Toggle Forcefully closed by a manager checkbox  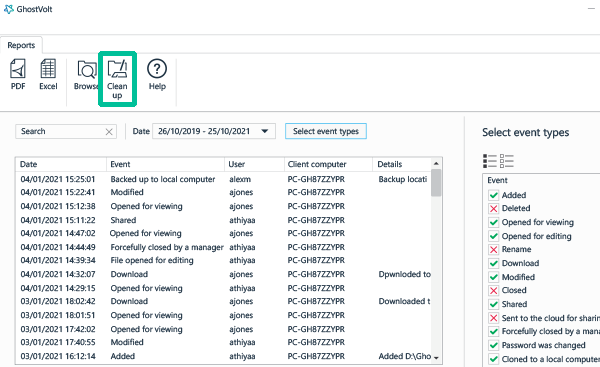click(493, 331)
